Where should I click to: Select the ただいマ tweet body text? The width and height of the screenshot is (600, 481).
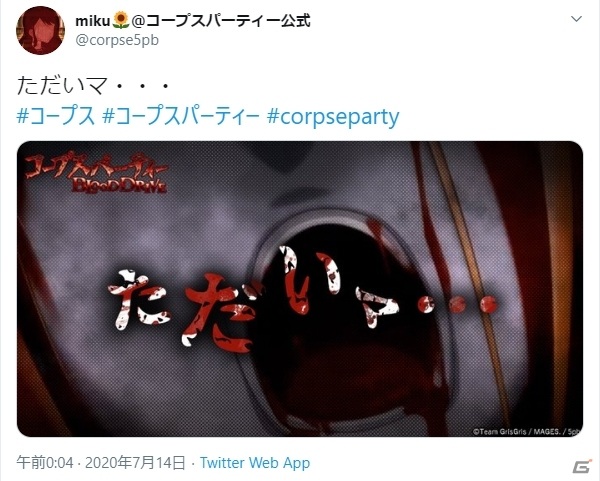click(93, 86)
